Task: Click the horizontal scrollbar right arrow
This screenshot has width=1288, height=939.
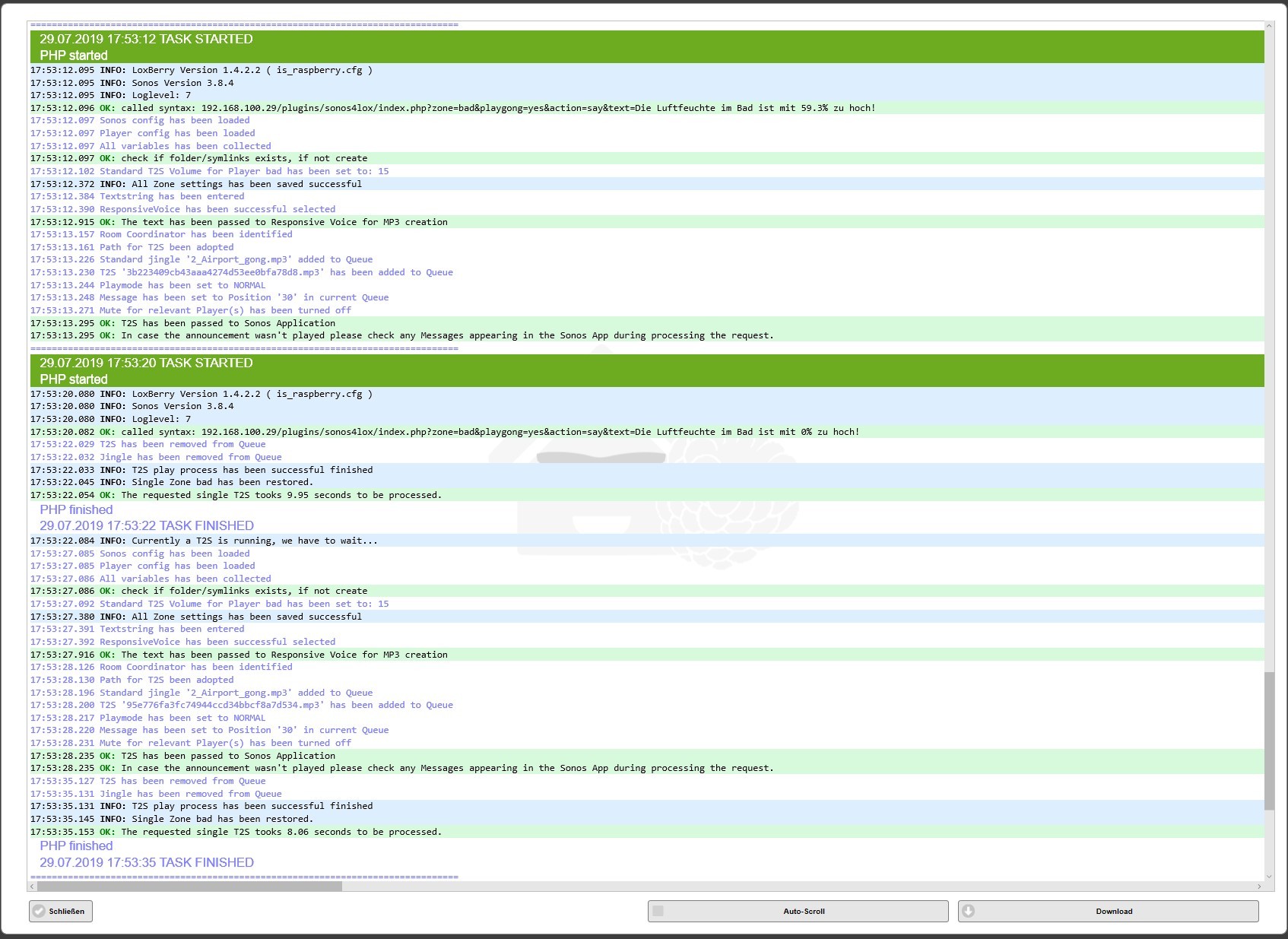Action: click(1259, 886)
